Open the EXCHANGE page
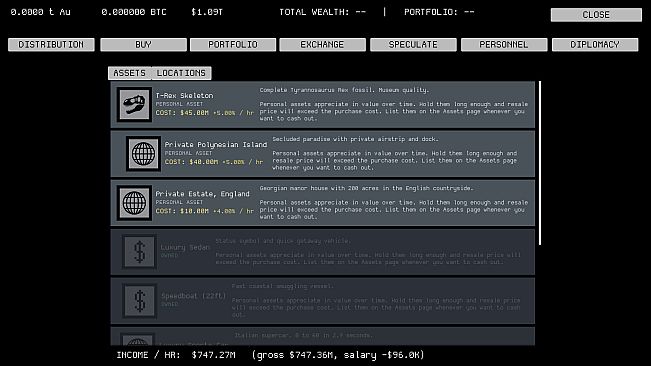The height and width of the screenshot is (366, 651). coord(322,44)
